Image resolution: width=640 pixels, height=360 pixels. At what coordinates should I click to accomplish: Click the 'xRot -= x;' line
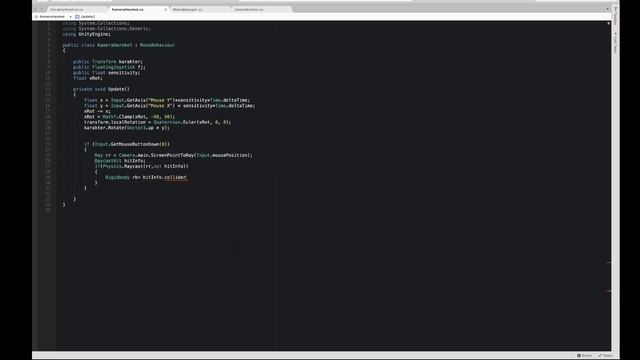point(97,111)
